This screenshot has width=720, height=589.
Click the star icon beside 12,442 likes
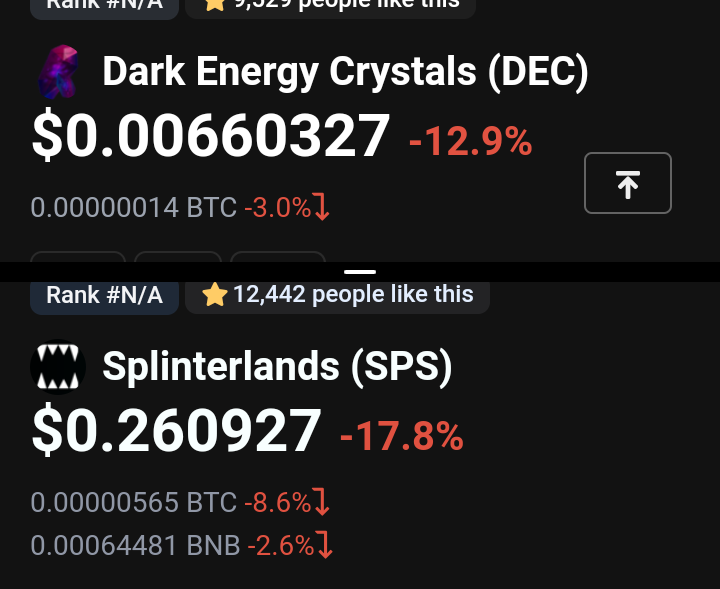(x=214, y=294)
